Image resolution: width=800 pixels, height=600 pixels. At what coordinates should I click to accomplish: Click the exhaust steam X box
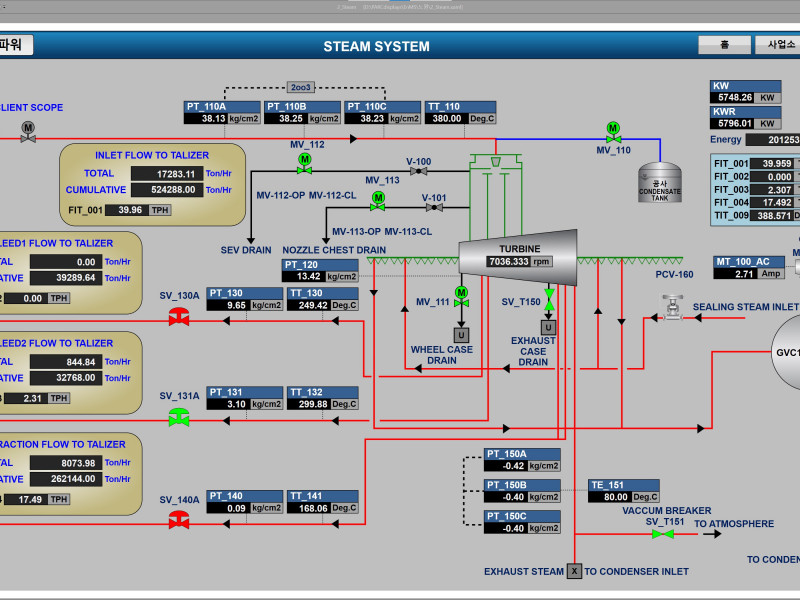pyautogui.click(x=574, y=571)
